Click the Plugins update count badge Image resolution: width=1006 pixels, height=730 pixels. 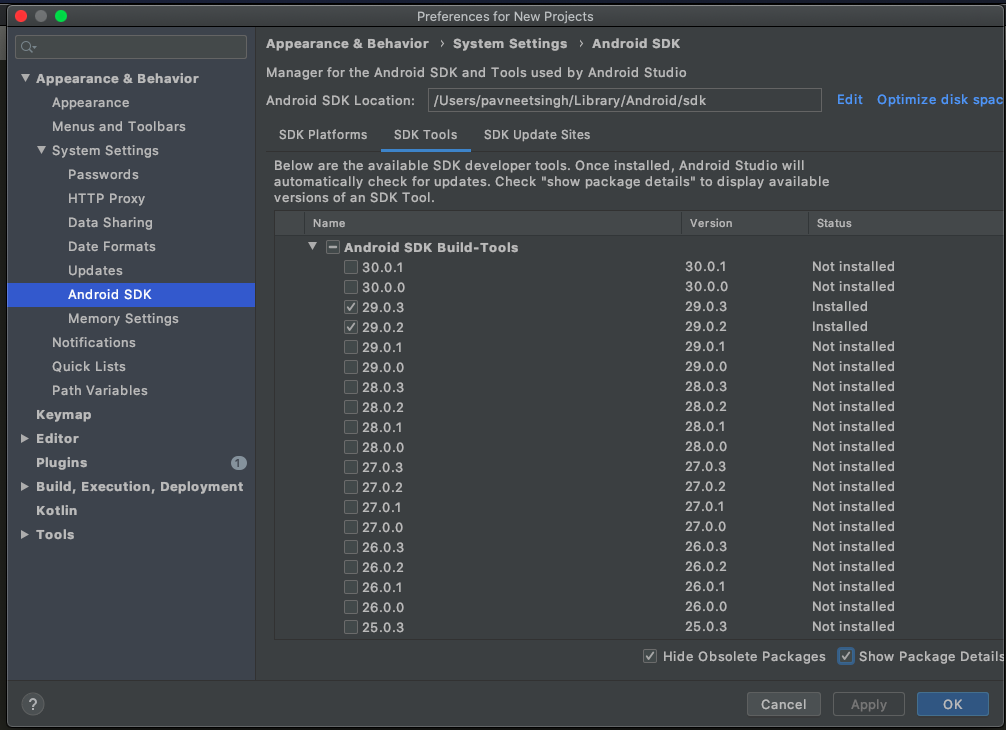238,463
